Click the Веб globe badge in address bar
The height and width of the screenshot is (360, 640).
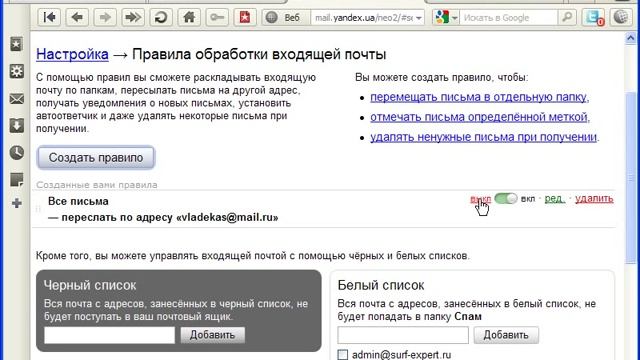coord(284,18)
